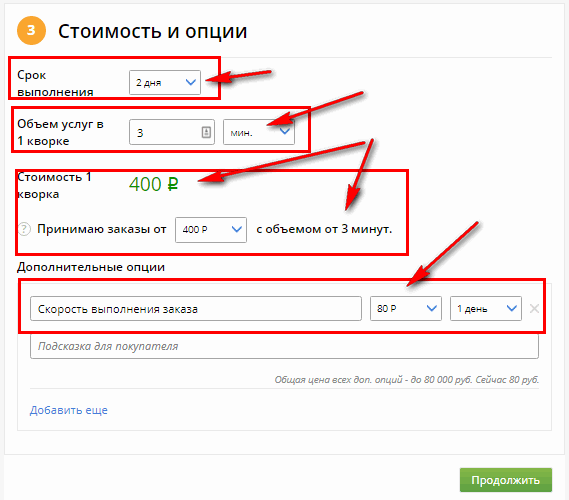
Task: Click the "Стоимость 1 кворка" label
Action: click(54, 185)
